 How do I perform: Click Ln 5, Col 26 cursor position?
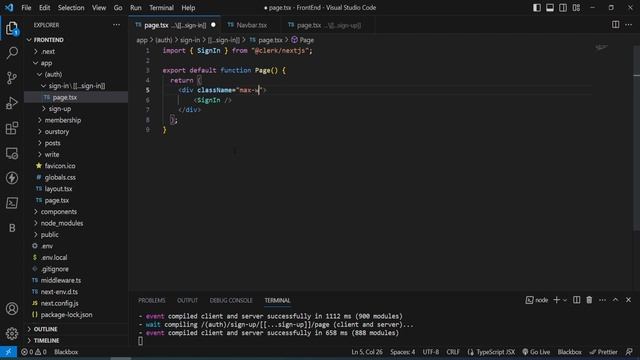coord(367,352)
